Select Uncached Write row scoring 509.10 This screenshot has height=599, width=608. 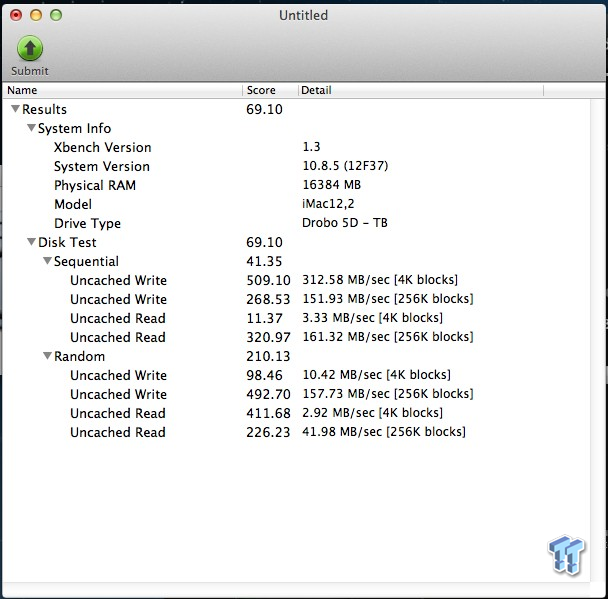click(x=296, y=280)
